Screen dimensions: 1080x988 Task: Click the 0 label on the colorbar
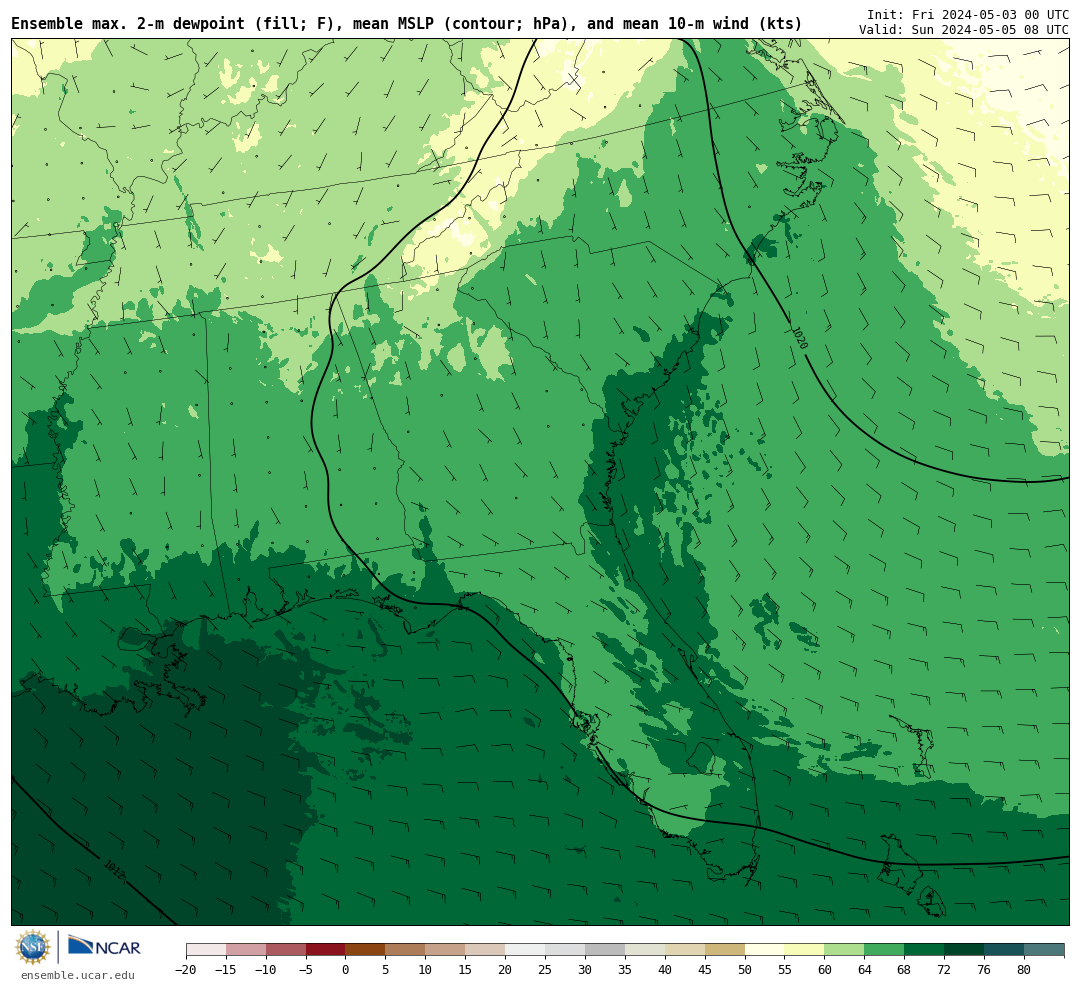pyautogui.click(x=346, y=969)
